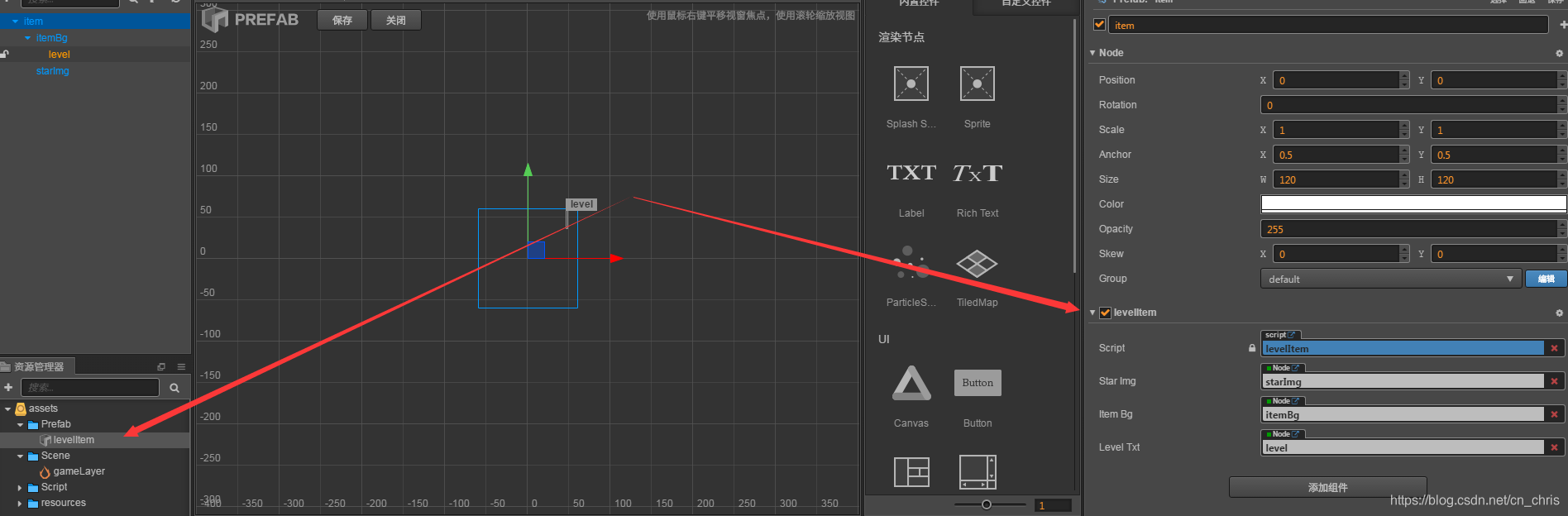Image resolution: width=1568 pixels, height=516 pixels.
Task: Add a Canvas UI node
Action: 911,383
